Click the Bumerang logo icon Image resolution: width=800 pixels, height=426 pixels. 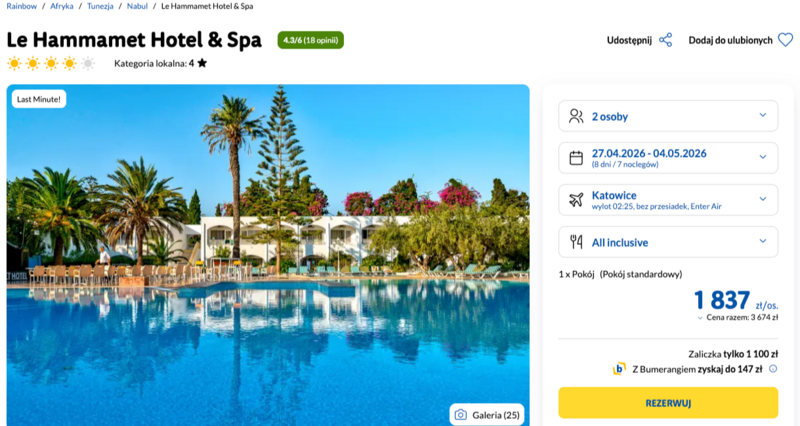pos(620,369)
